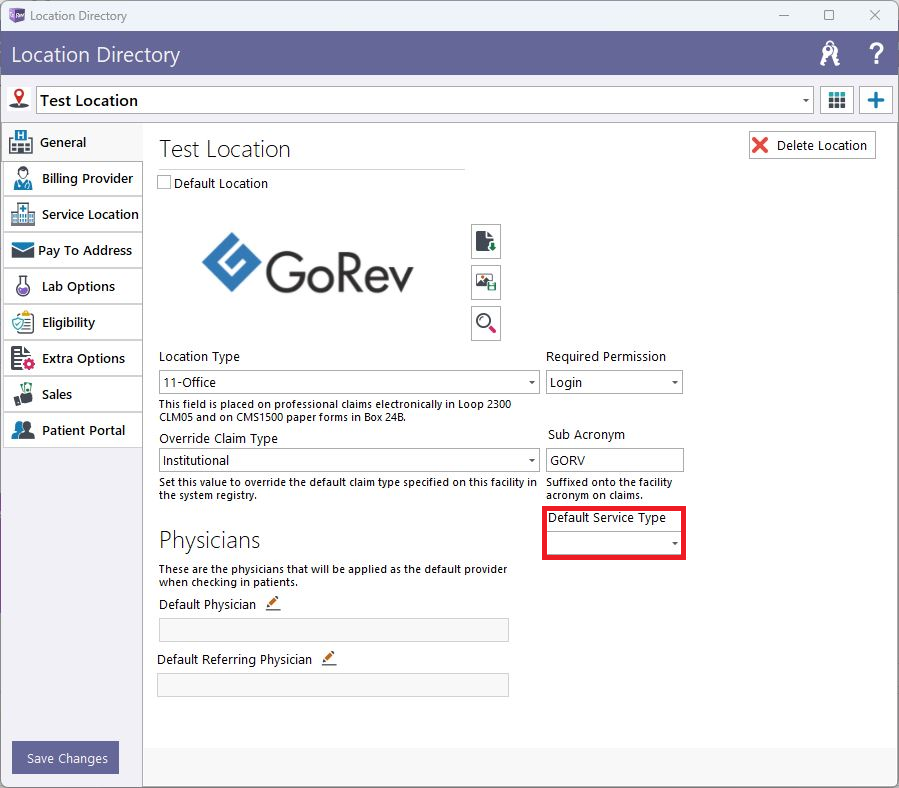Click the permissions keys icon in header
Viewport: 899px width, 788px height.
(x=830, y=54)
